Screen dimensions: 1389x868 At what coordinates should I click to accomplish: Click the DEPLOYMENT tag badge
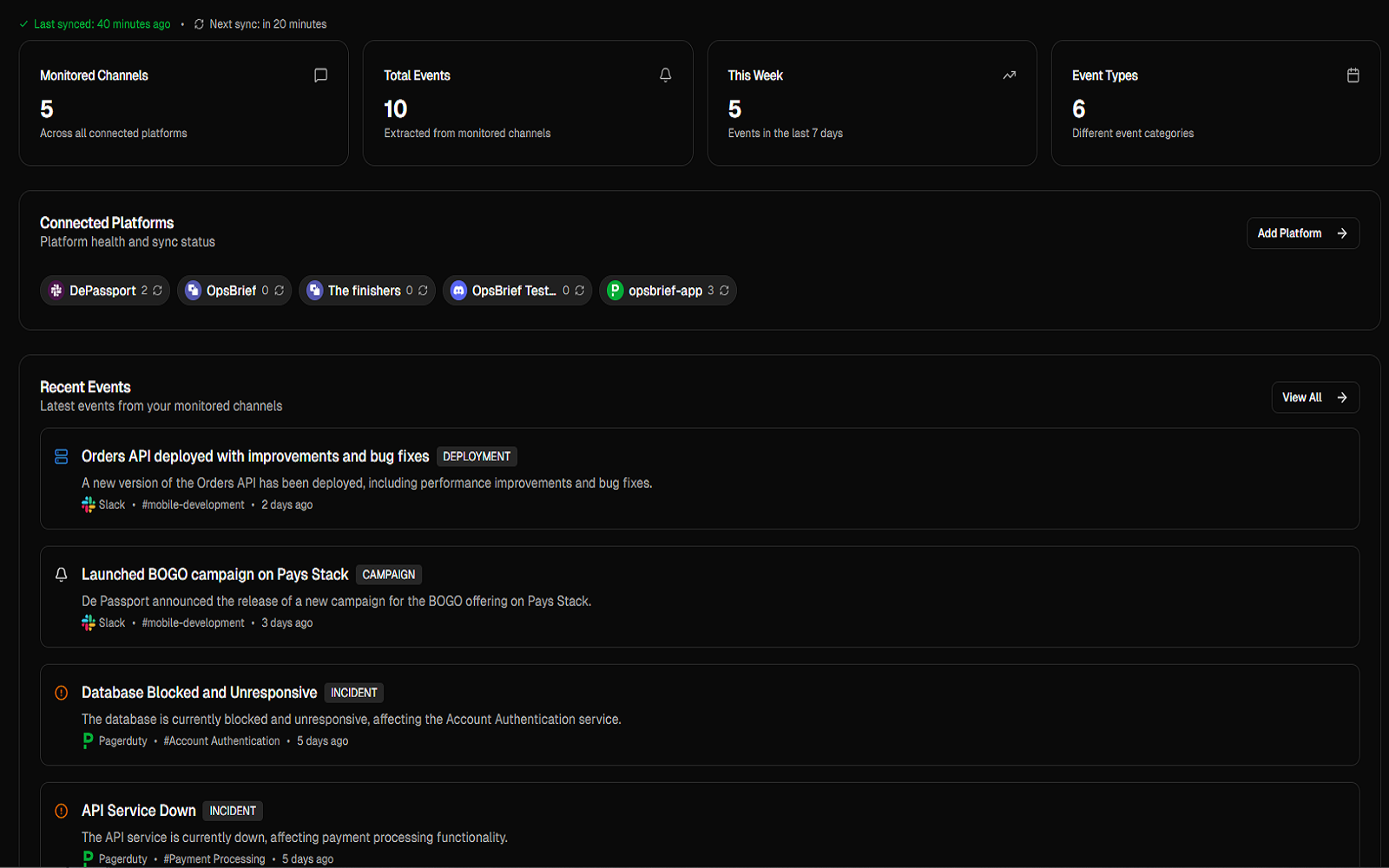477,457
